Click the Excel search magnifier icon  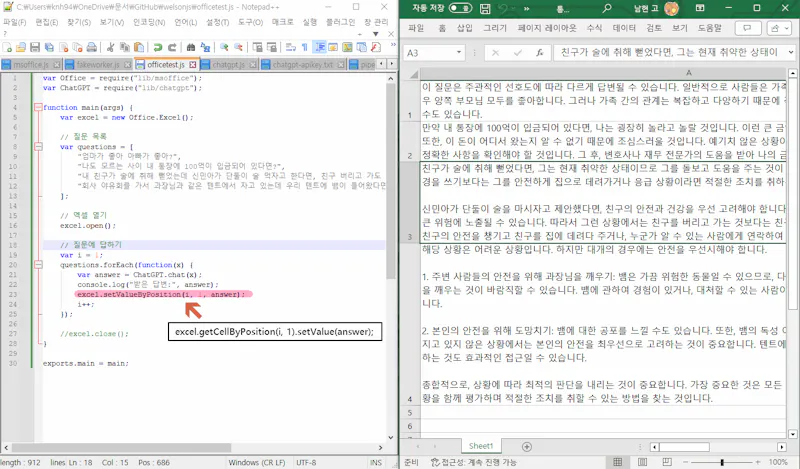[607, 8]
